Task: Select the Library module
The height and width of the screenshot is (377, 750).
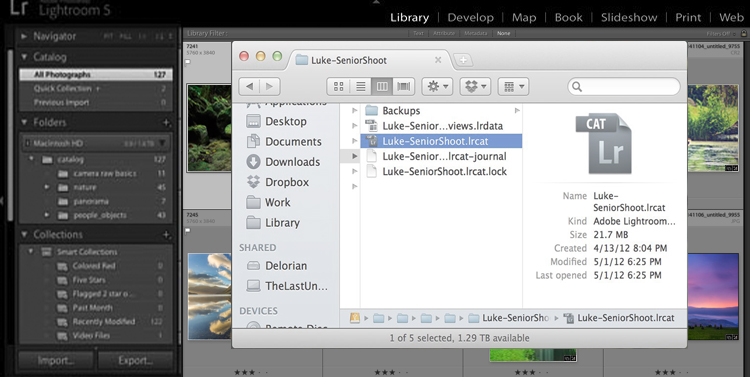Action: pos(409,18)
